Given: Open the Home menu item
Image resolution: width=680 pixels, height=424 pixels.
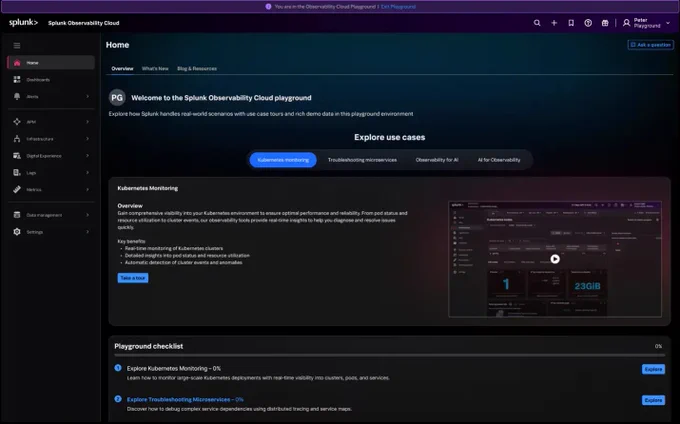Looking at the screenshot, I should [x=51, y=62].
